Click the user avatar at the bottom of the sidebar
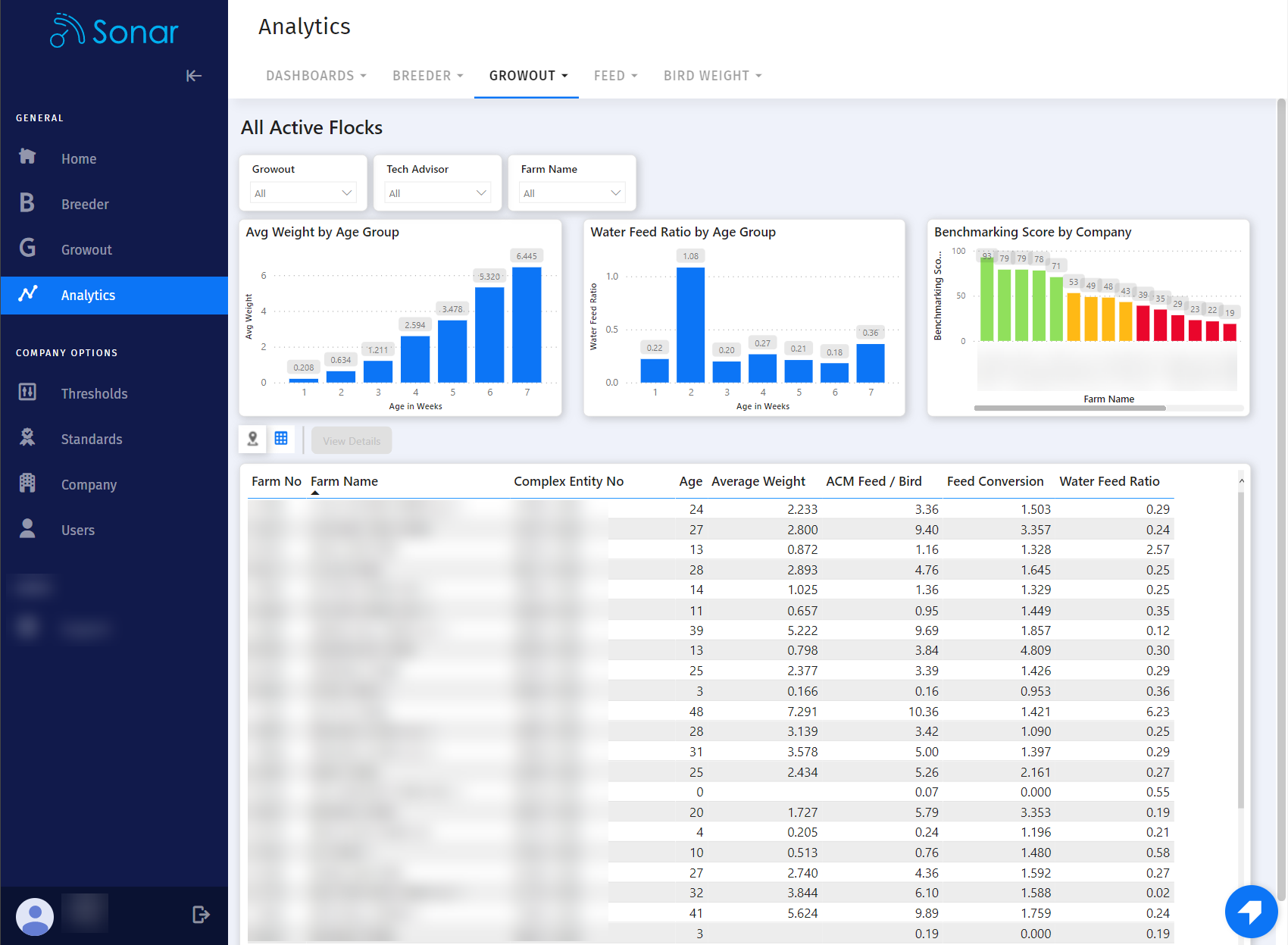Screen dimensions: 1288x945 pyautogui.click(x=35, y=917)
